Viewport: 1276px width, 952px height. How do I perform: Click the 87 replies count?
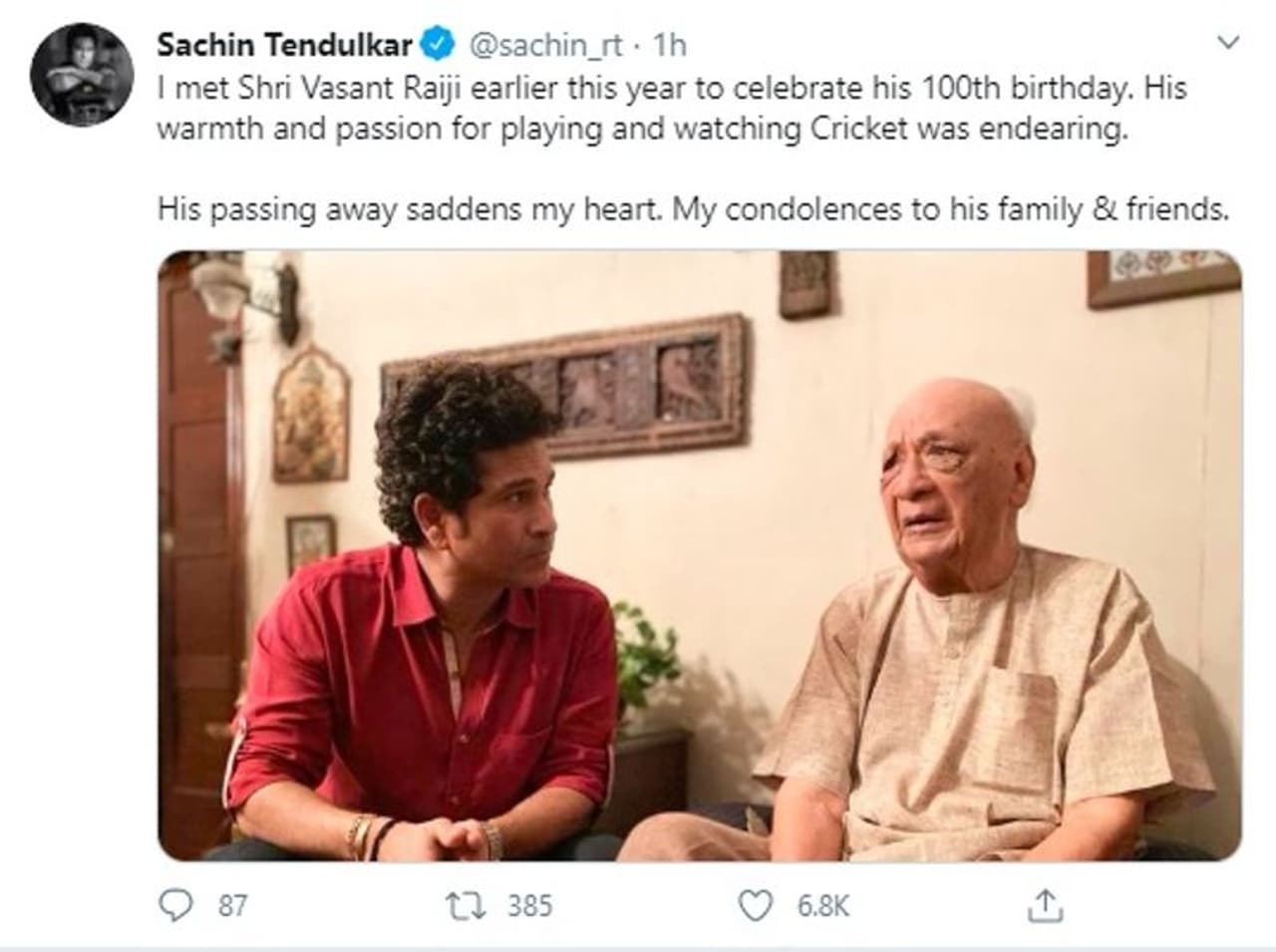(232, 905)
